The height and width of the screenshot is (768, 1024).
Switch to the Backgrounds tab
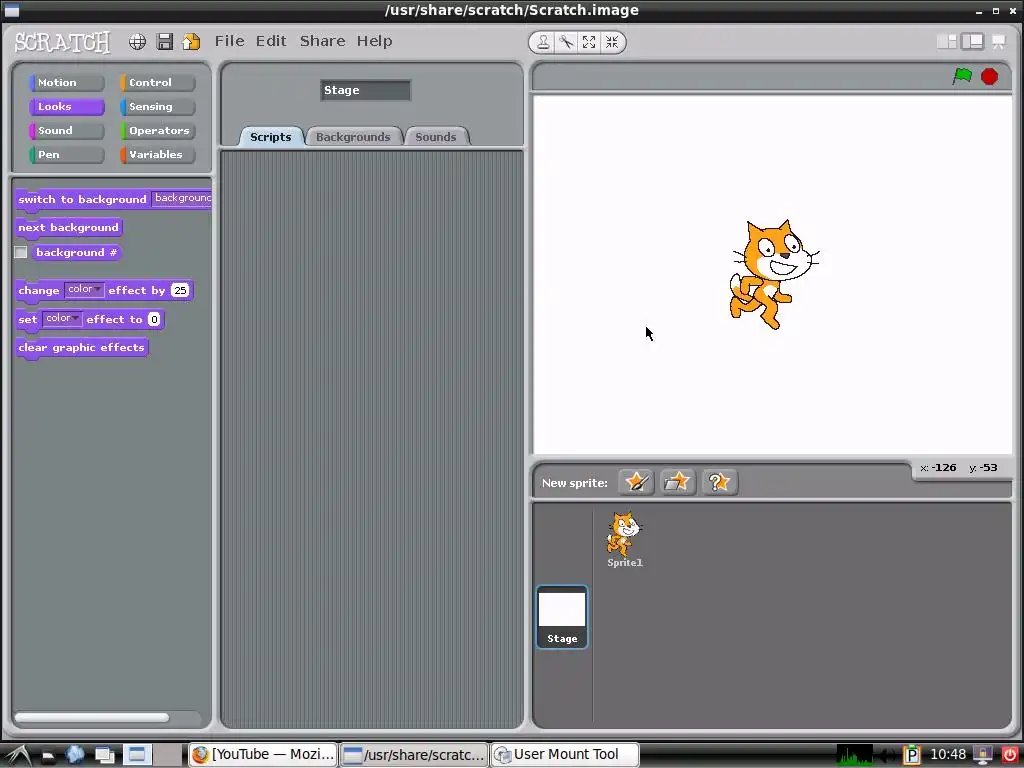(x=353, y=137)
